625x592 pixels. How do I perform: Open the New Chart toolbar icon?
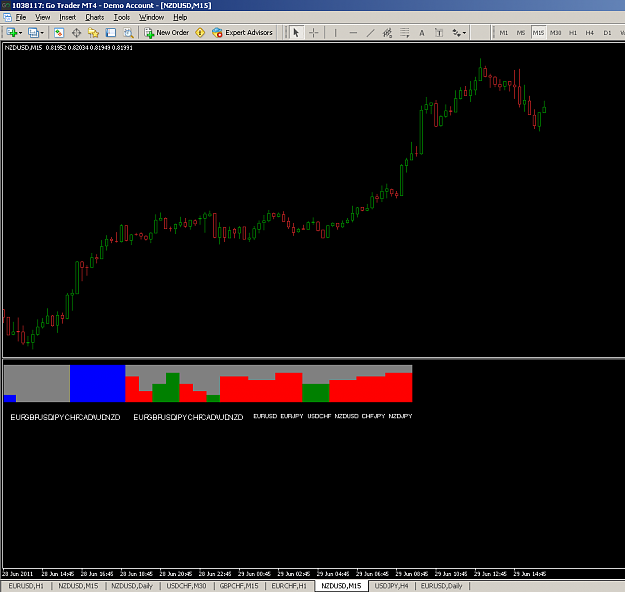tap(12, 33)
